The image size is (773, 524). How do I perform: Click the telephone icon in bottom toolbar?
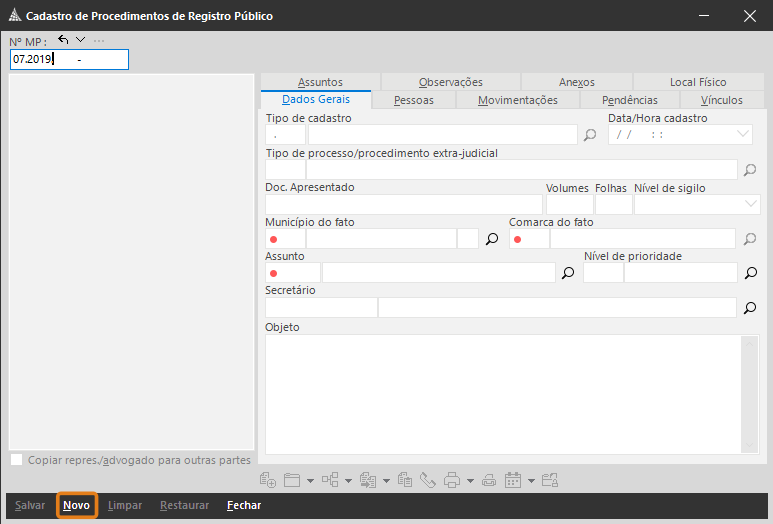[x=427, y=480]
